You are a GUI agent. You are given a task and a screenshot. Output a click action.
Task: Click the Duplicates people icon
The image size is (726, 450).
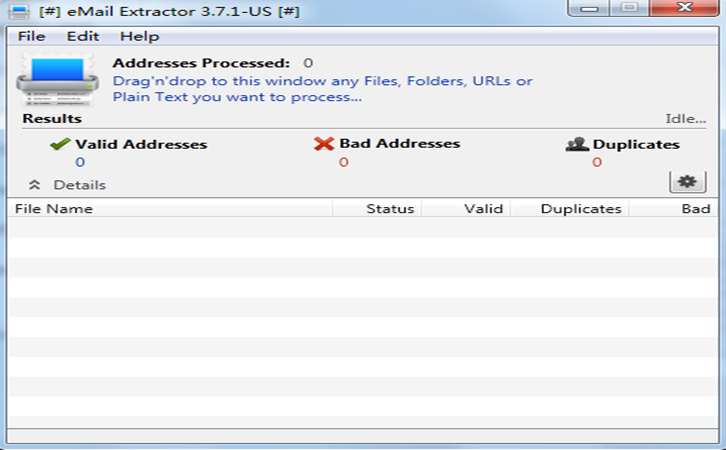pyautogui.click(x=577, y=144)
